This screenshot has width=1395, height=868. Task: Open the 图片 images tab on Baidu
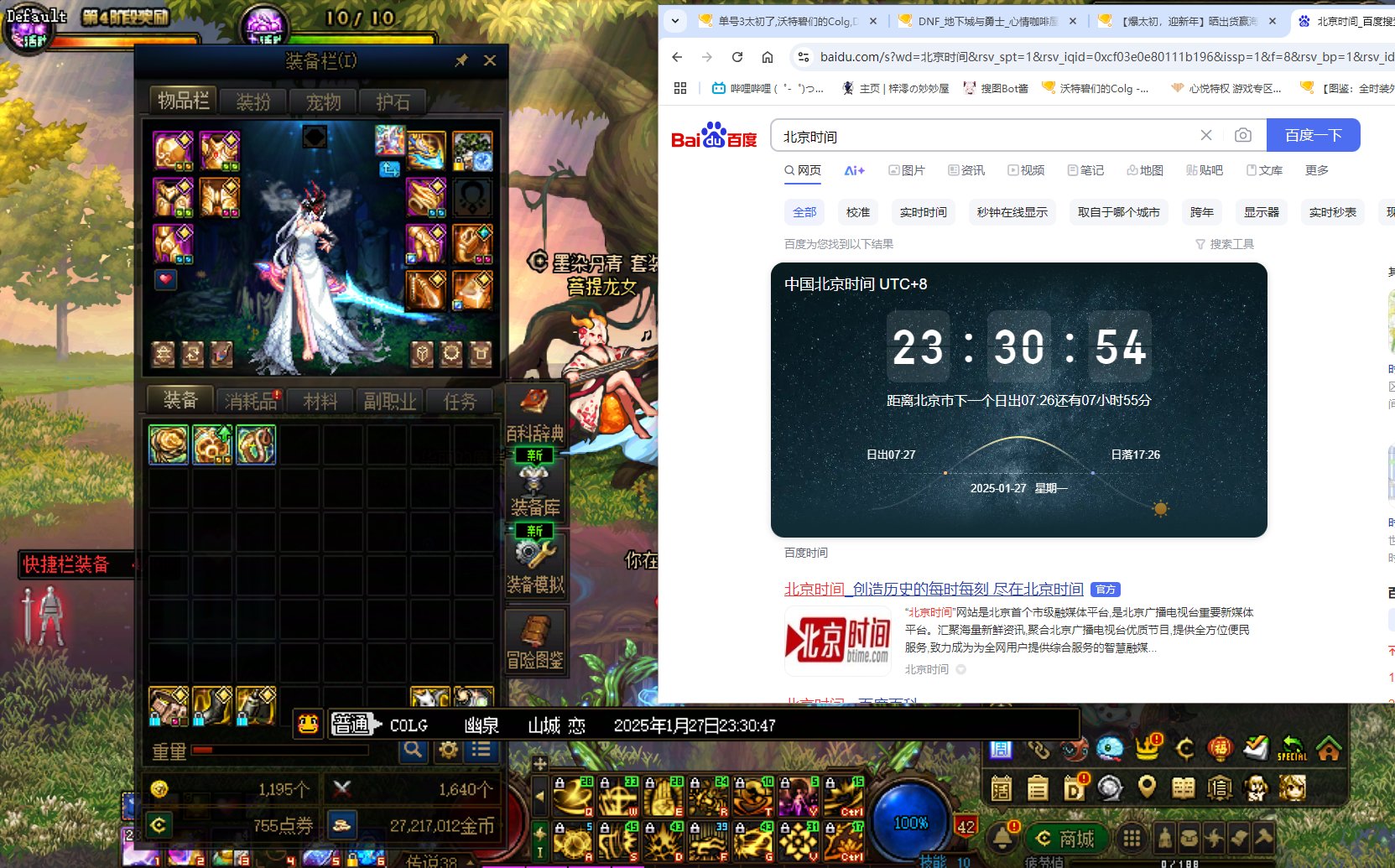(x=907, y=170)
